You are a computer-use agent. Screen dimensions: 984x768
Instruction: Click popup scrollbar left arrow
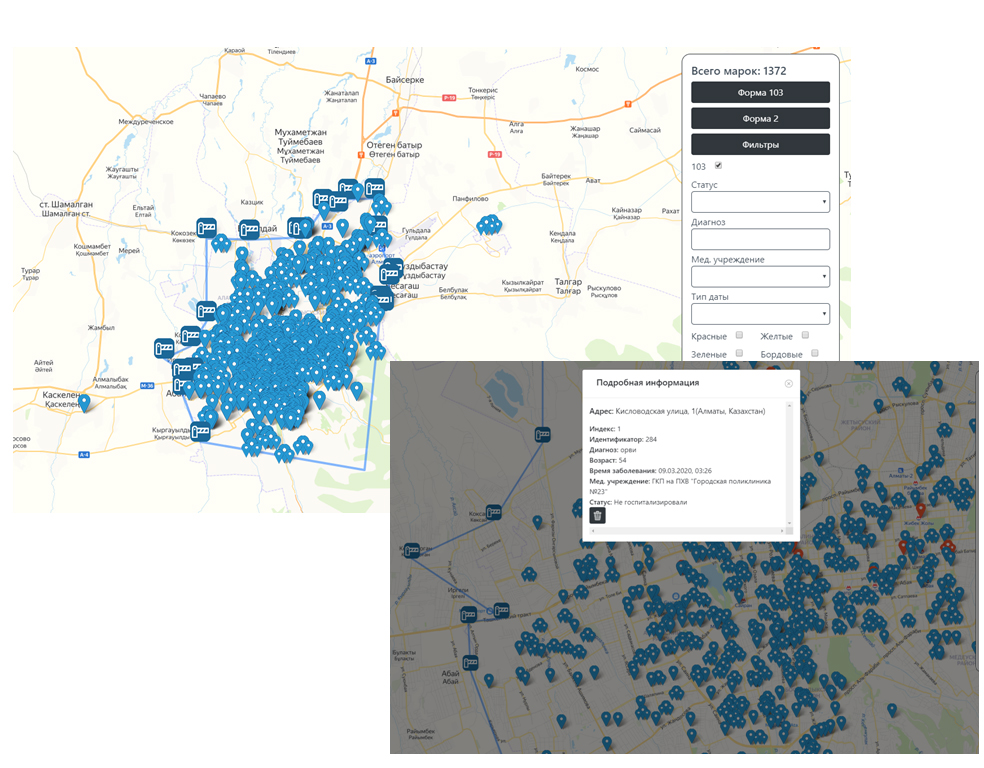[593, 531]
